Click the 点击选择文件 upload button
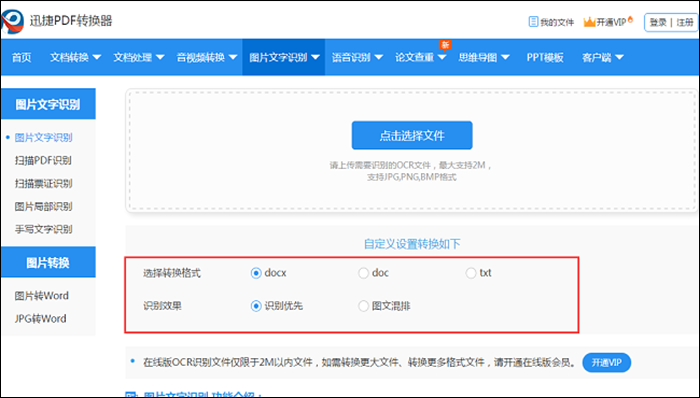 [412, 135]
